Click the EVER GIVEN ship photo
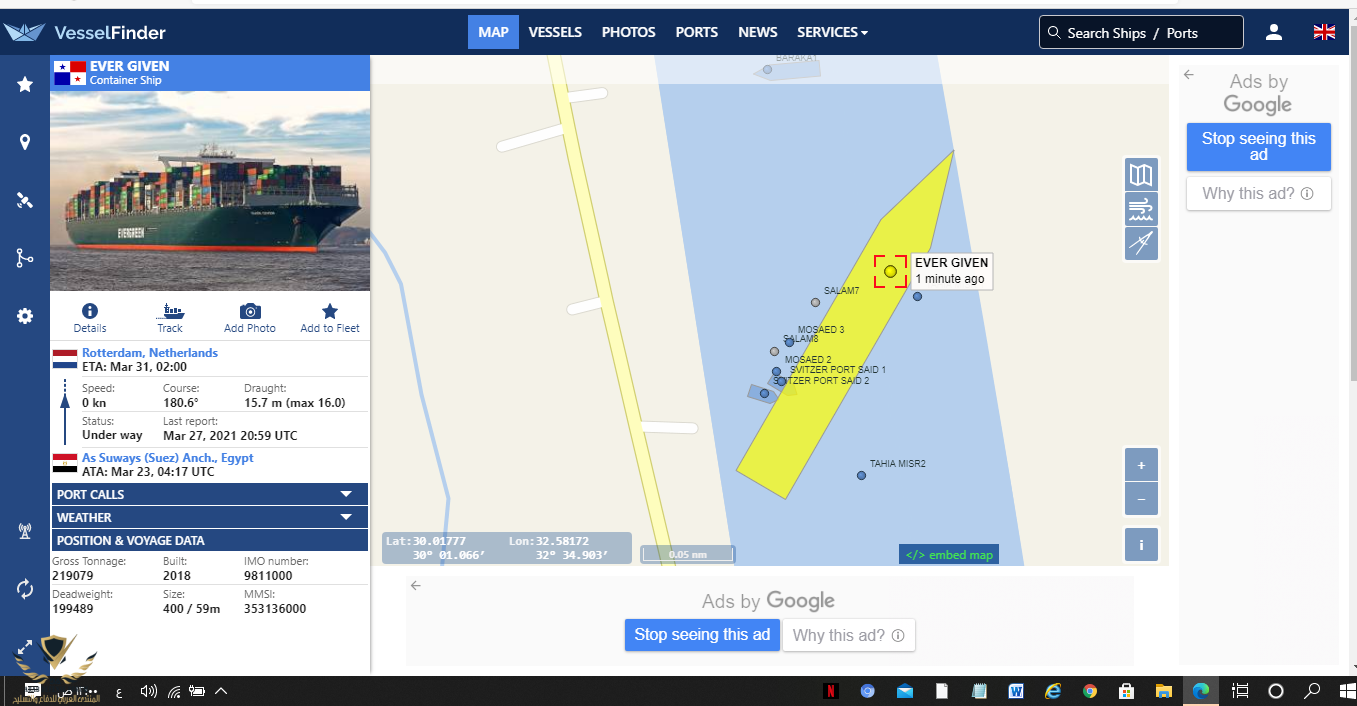The height and width of the screenshot is (706, 1357). (x=210, y=191)
